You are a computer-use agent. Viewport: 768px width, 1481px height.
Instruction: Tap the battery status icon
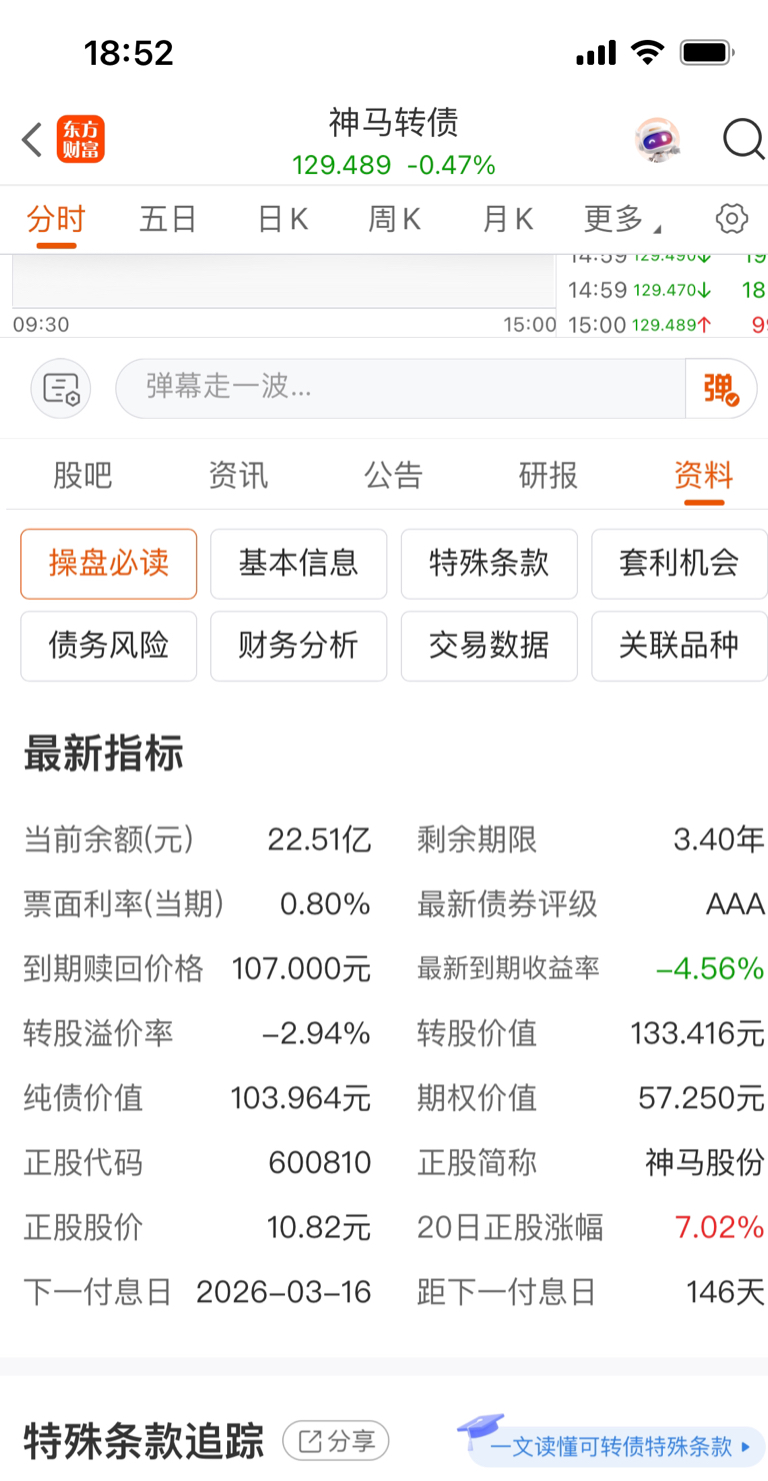pos(708,53)
